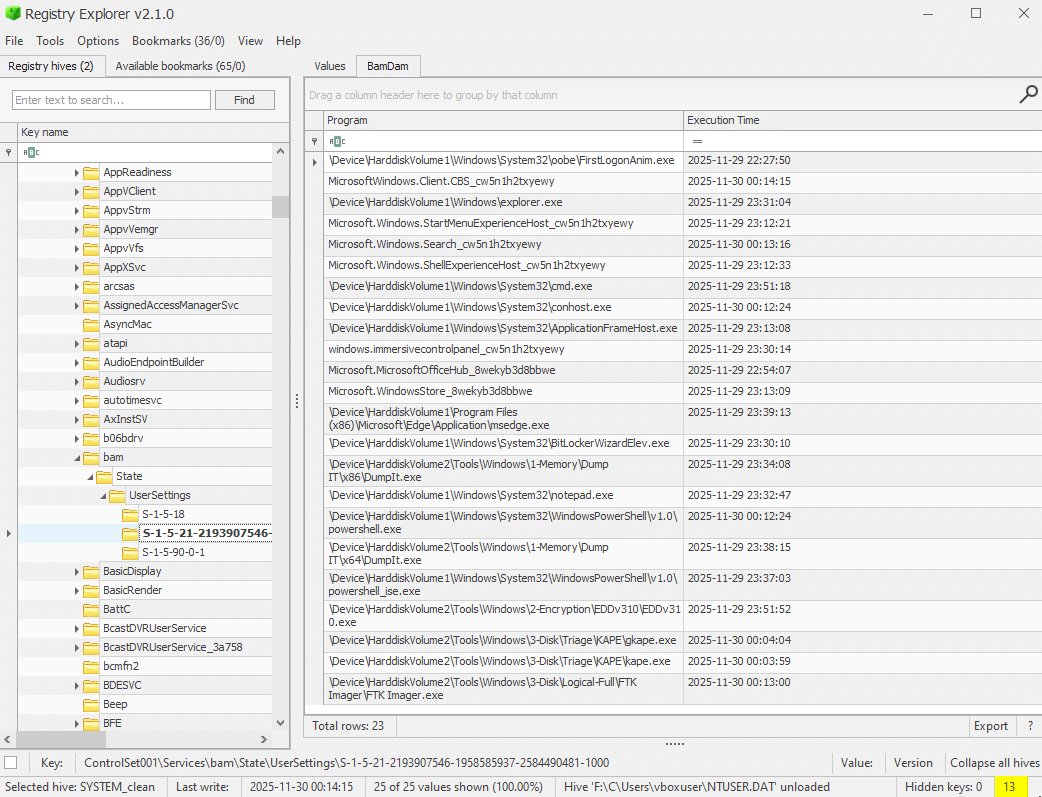Click the Collapse all hives link

tap(994, 762)
